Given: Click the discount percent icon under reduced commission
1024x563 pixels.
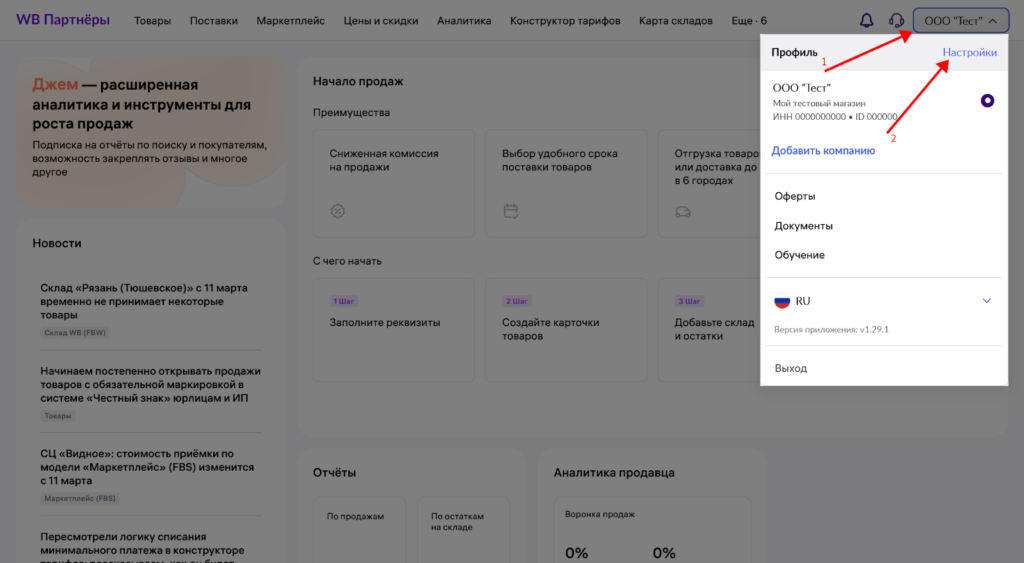Looking at the screenshot, I should click(338, 211).
